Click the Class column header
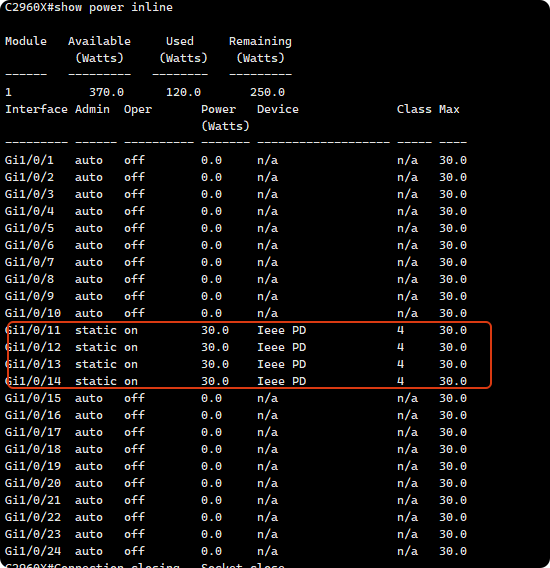This screenshot has height=568, width=550. [414, 109]
